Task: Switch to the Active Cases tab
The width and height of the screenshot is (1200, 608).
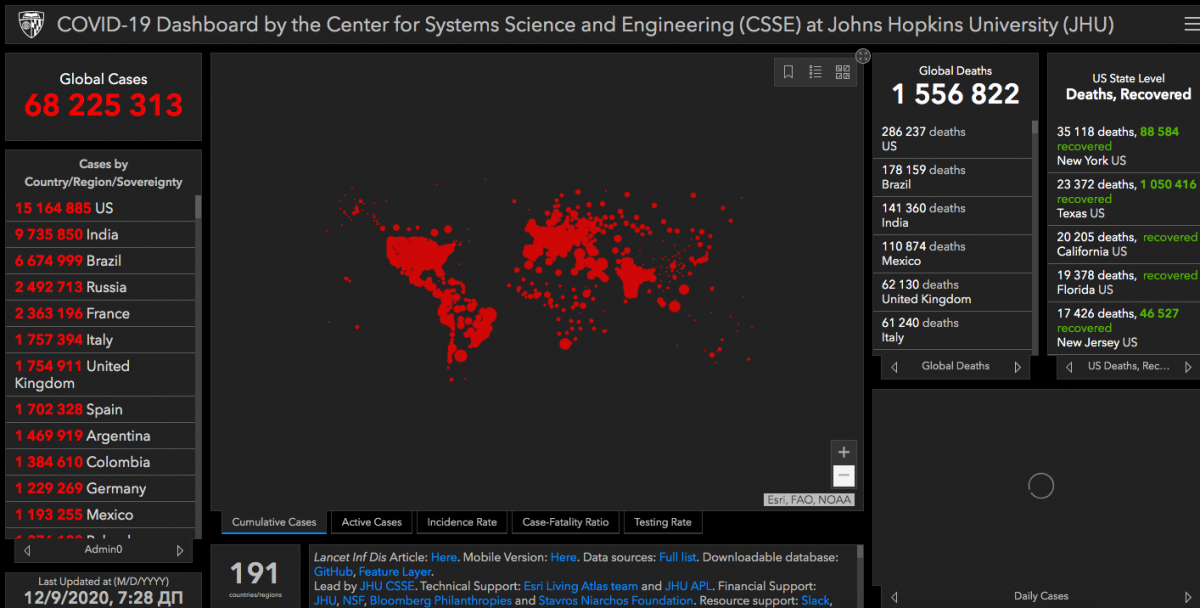Action: 372,522
